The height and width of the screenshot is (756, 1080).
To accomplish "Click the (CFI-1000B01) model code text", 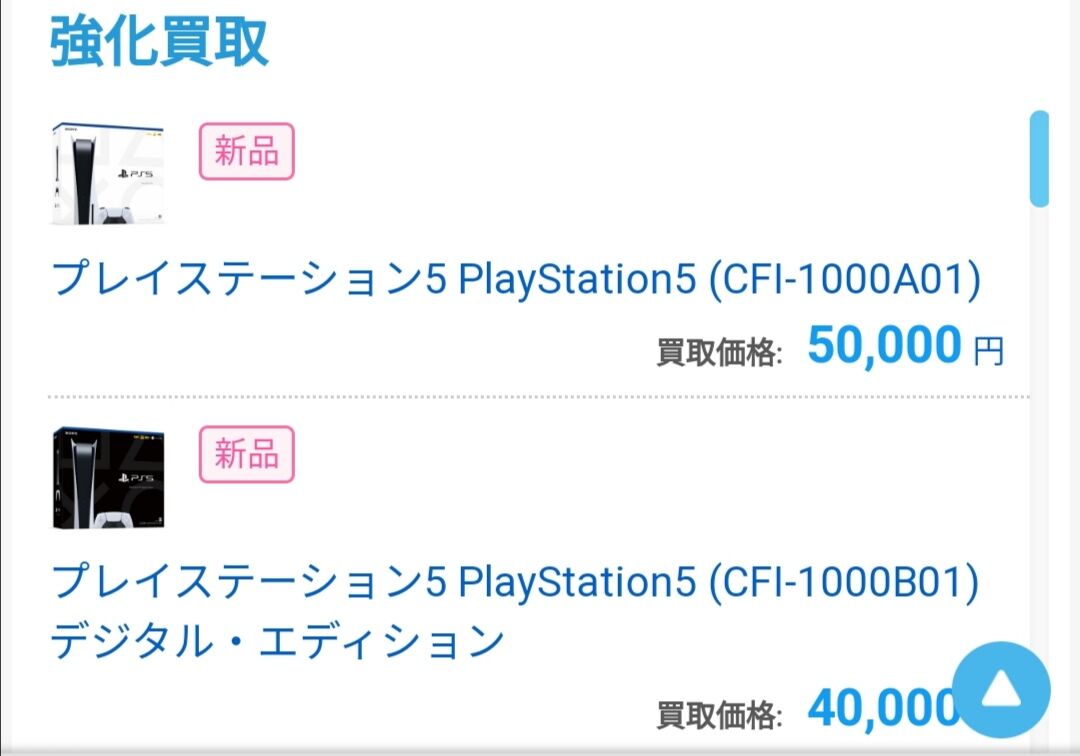I will pos(844,583).
